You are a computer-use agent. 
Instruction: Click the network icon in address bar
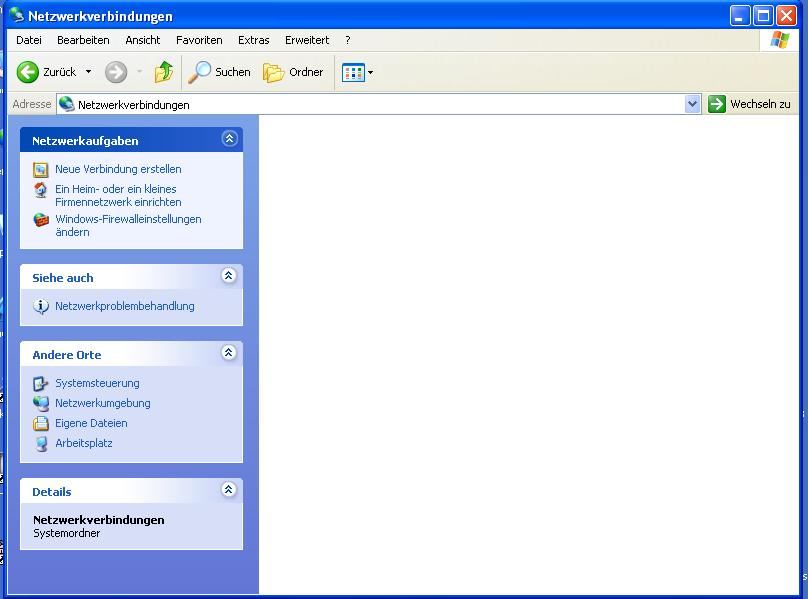click(66, 104)
